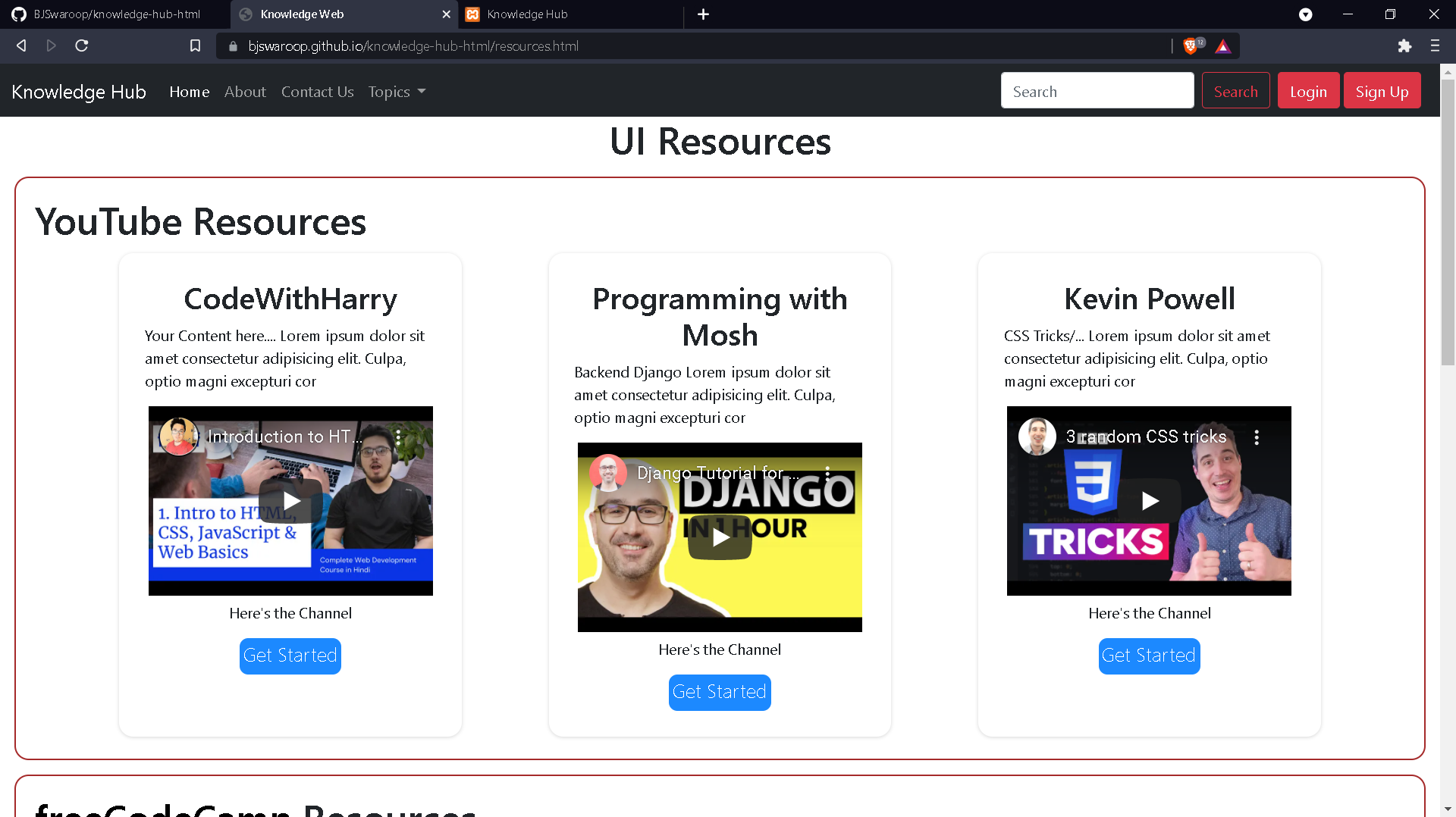Click the red-outlined Search button
This screenshot has height=817, width=1456.
(x=1235, y=91)
